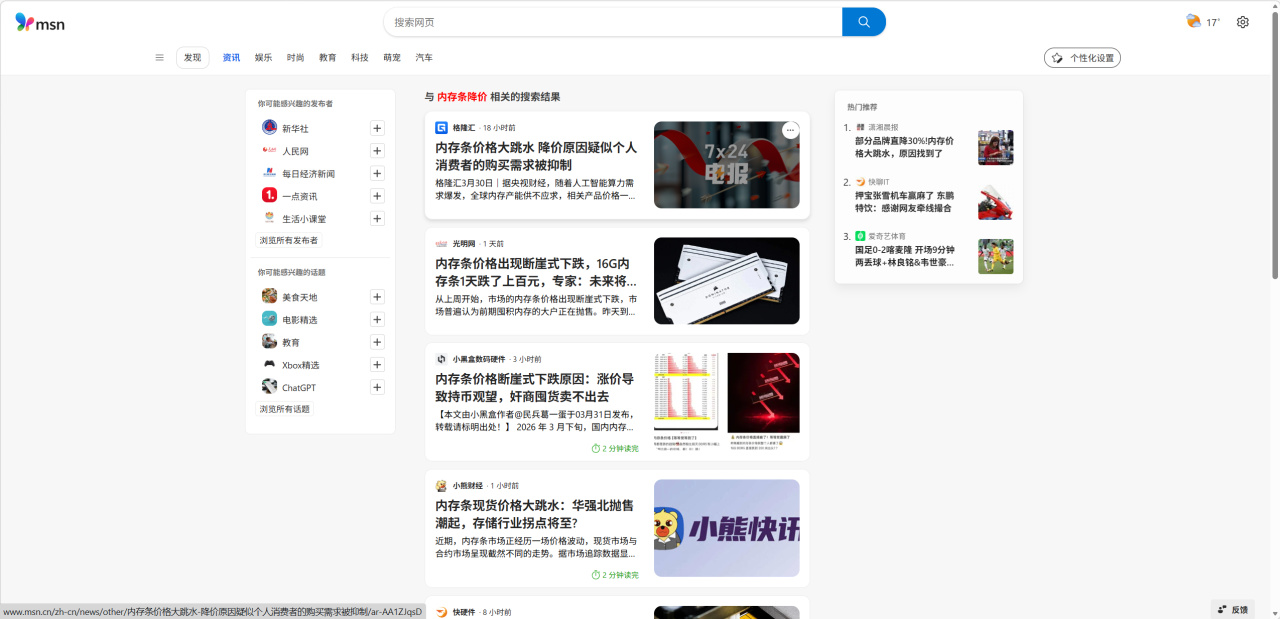Follow 一点资讯 with its plus button
Image resolution: width=1280 pixels, height=619 pixels.
click(x=377, y=196)
